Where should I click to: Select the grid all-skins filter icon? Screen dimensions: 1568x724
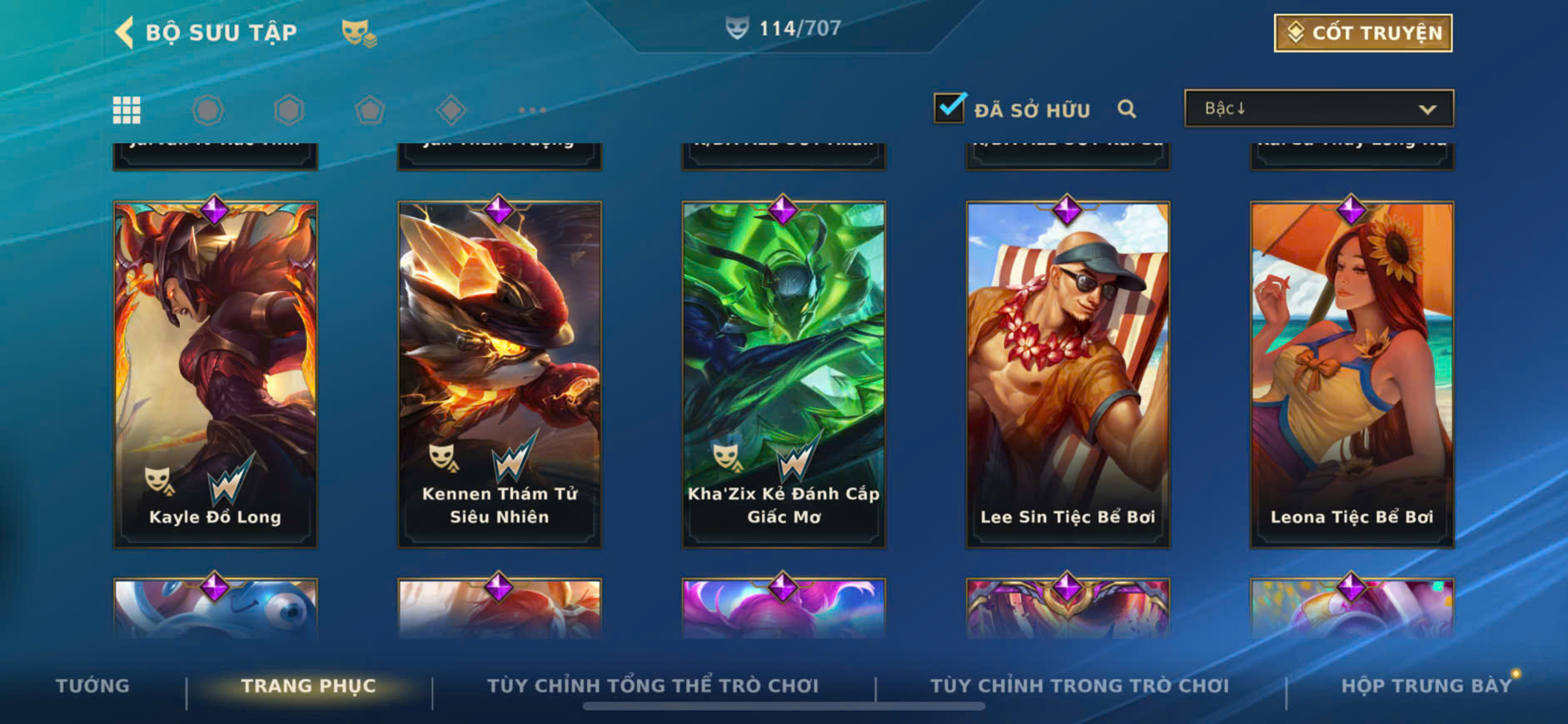coord(127,110)
